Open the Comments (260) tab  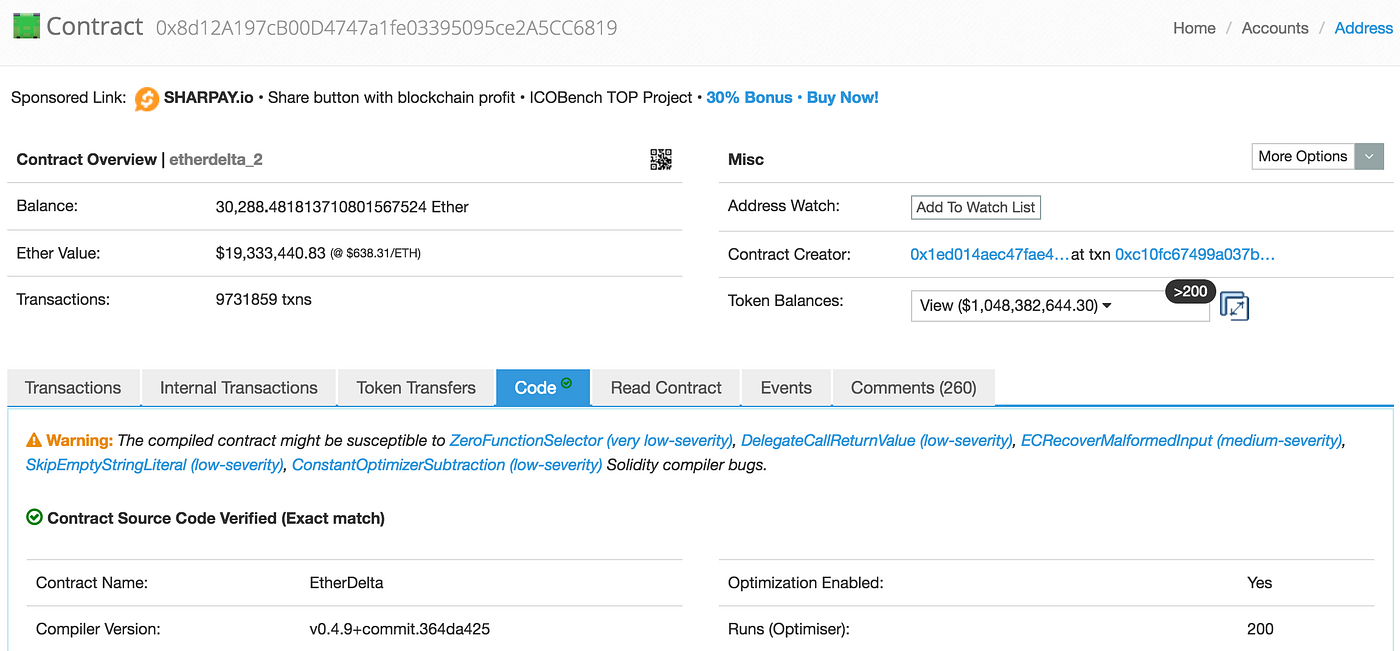(x=914, y=388)
